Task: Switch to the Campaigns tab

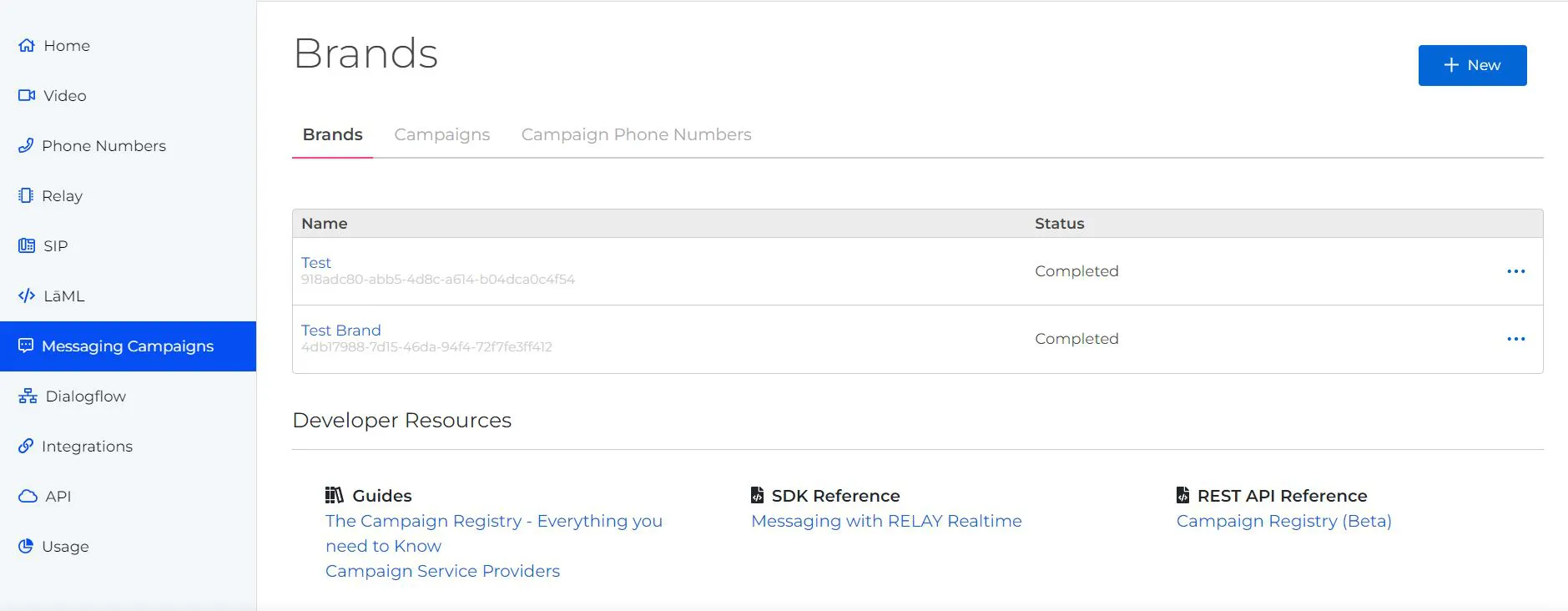Action: pos(441,134)
